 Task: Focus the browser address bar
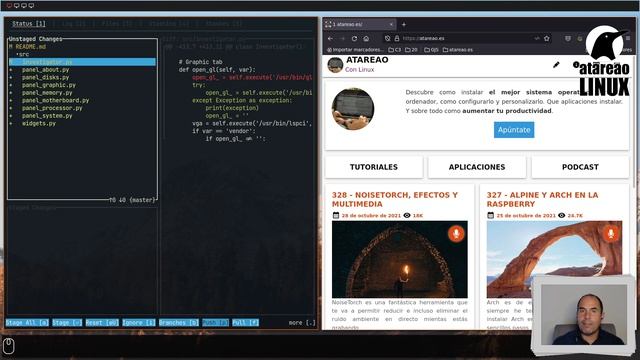(467, 38)
